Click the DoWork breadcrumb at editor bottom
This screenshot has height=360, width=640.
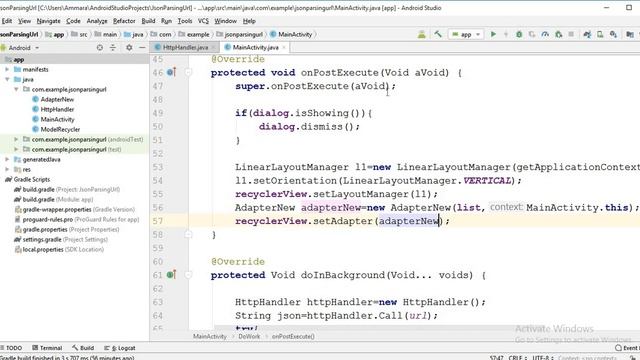tap(249, 337)
